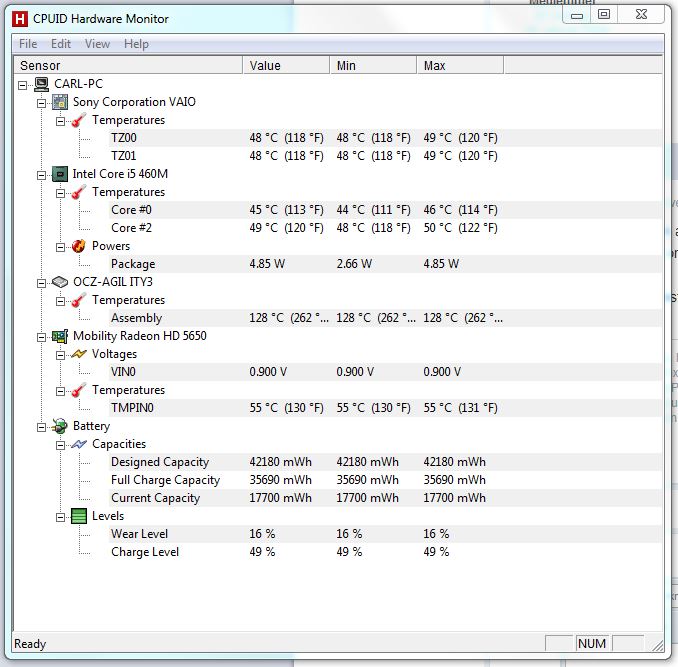Open the Edit menu
The height and width of the screenshot is (667, 678).
(x=61, y=44)
